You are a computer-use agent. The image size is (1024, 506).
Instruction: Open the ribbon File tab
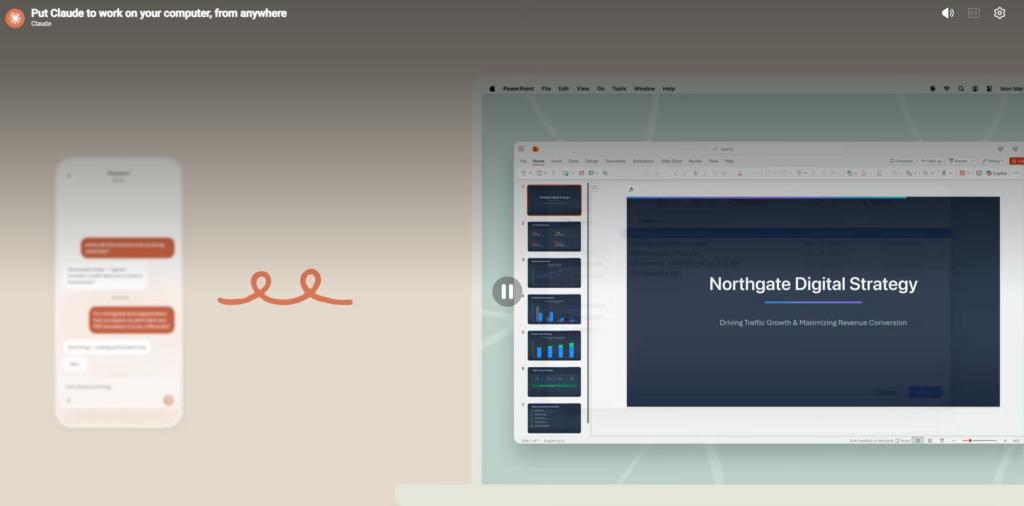[x=523, y=161]
